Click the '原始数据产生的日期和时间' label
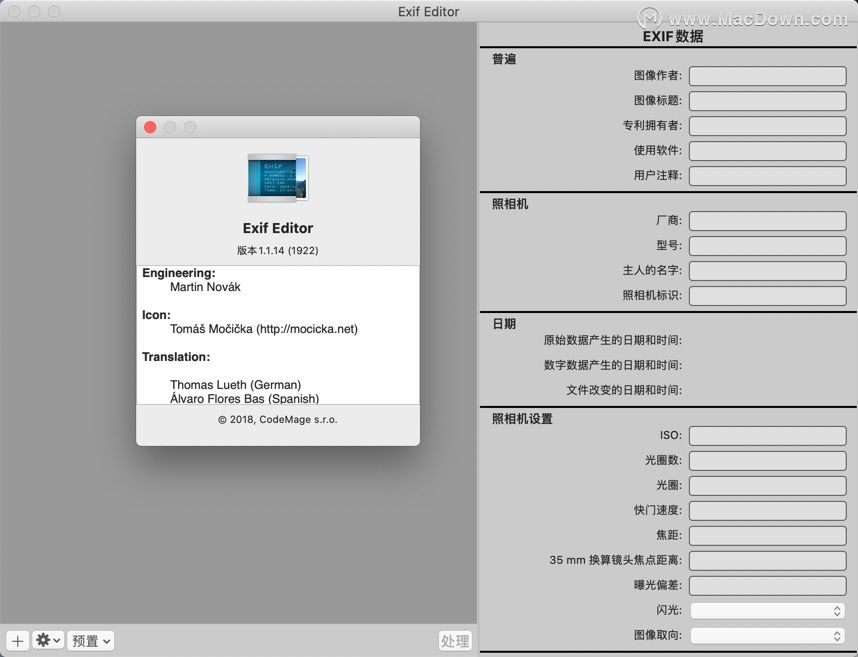The height and width of the screenshot is (657, 858). coord(613,340)
